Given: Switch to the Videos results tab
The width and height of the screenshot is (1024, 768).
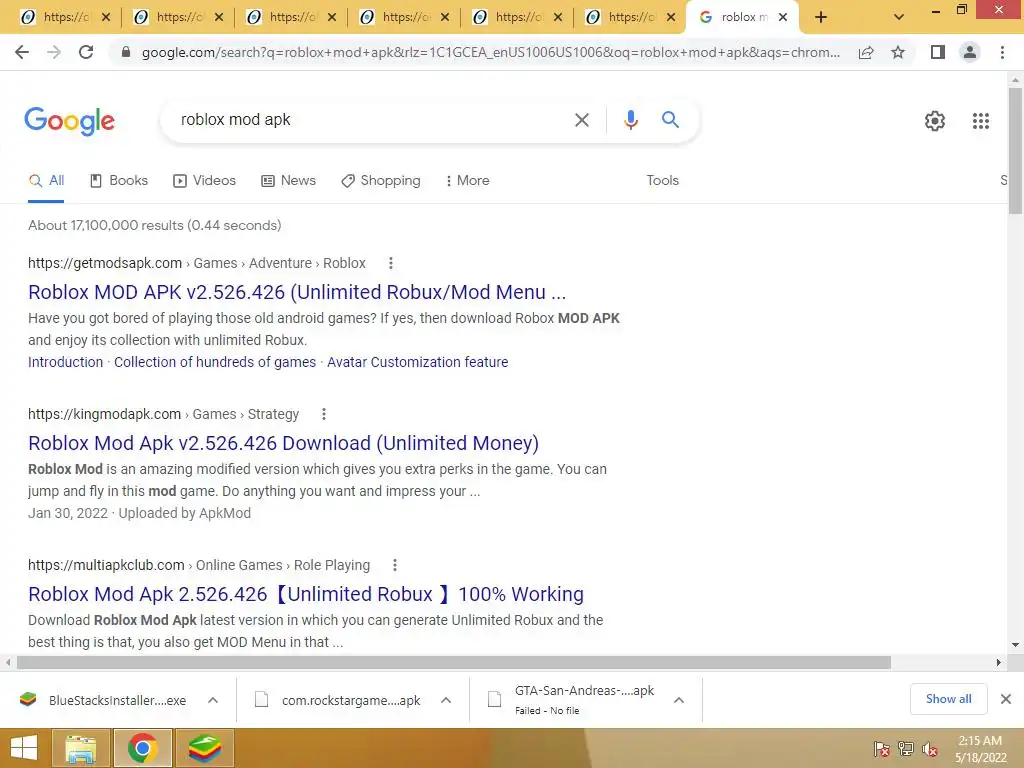Looking at the screenshot, I should tap(204, 181).
